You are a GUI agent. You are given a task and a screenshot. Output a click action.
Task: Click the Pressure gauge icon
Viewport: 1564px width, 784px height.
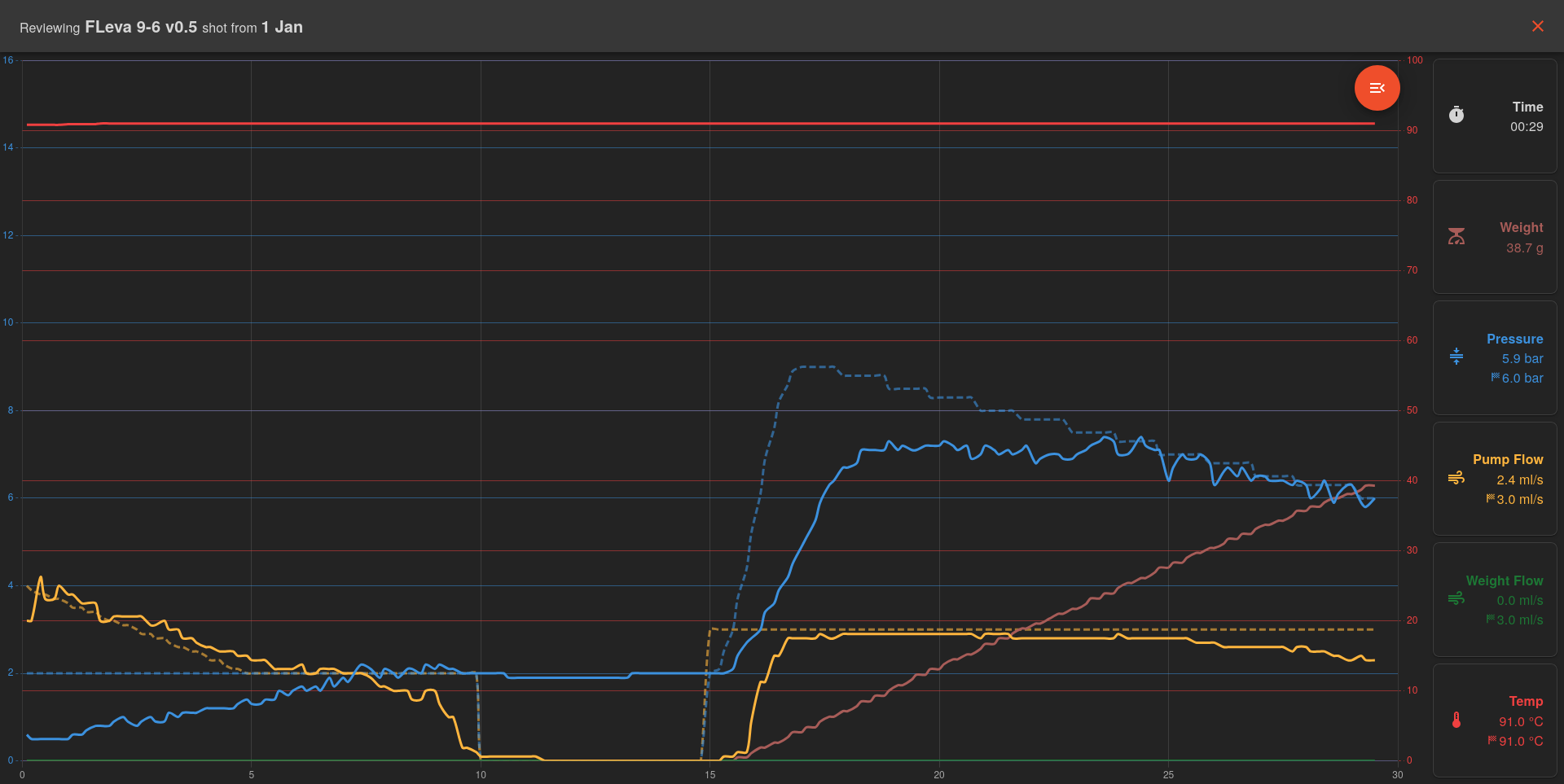[1456, 357]
